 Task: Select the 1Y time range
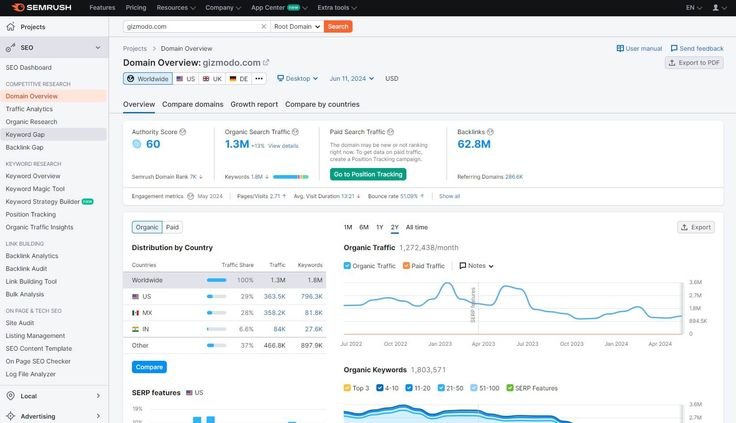(x=380, y=227)
